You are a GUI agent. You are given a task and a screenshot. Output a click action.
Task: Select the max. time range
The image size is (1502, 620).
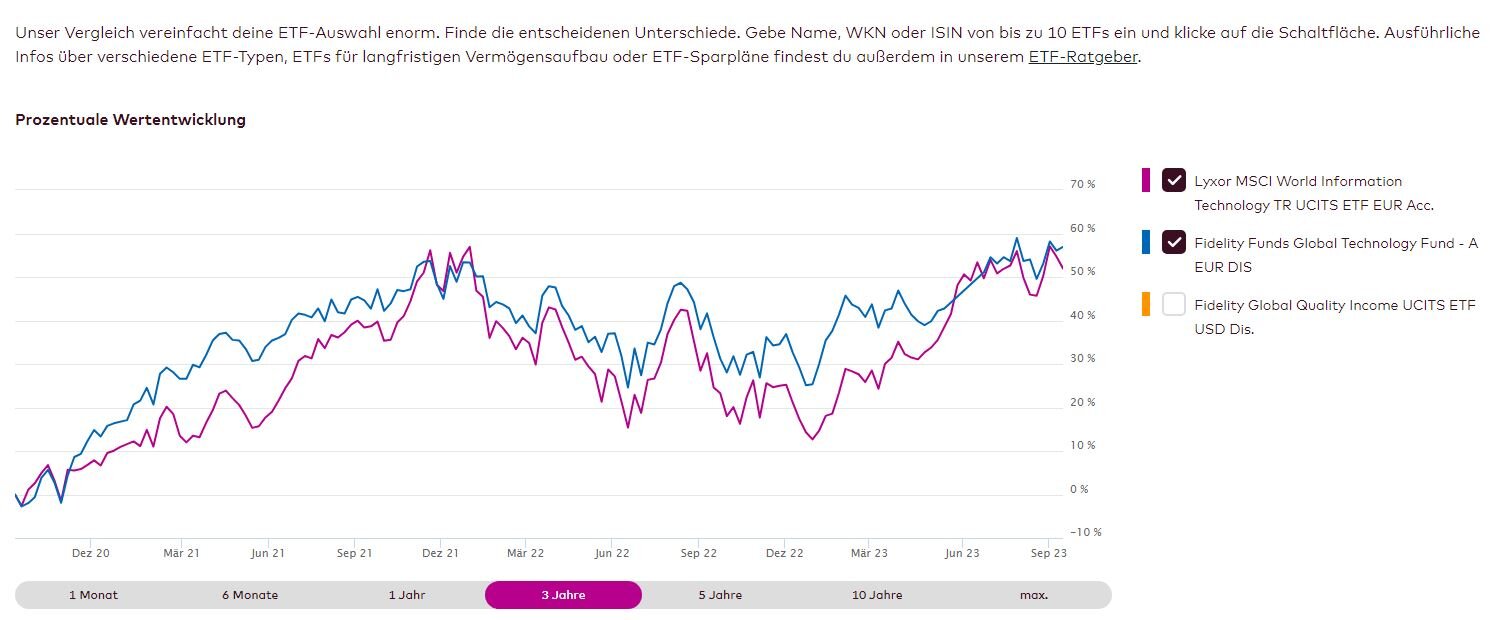tap(1034, 595)
